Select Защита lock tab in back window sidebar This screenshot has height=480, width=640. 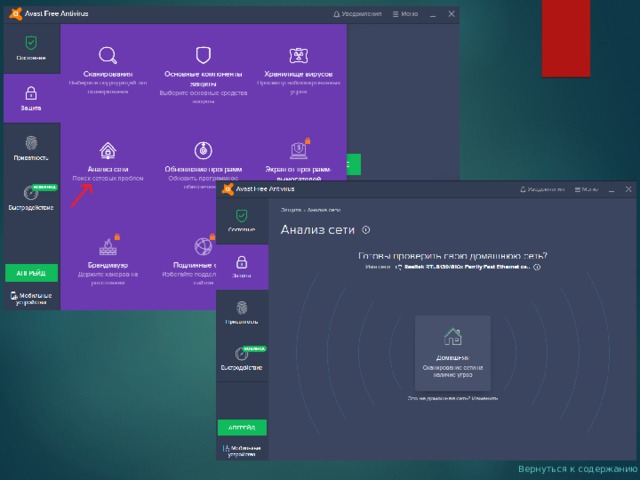[31, 98]
